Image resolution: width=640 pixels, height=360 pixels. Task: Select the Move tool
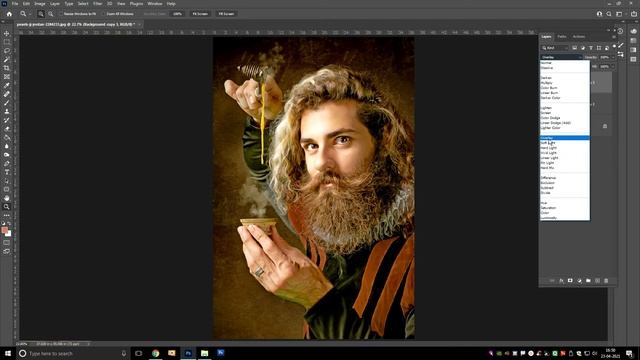tap(7, 33)
